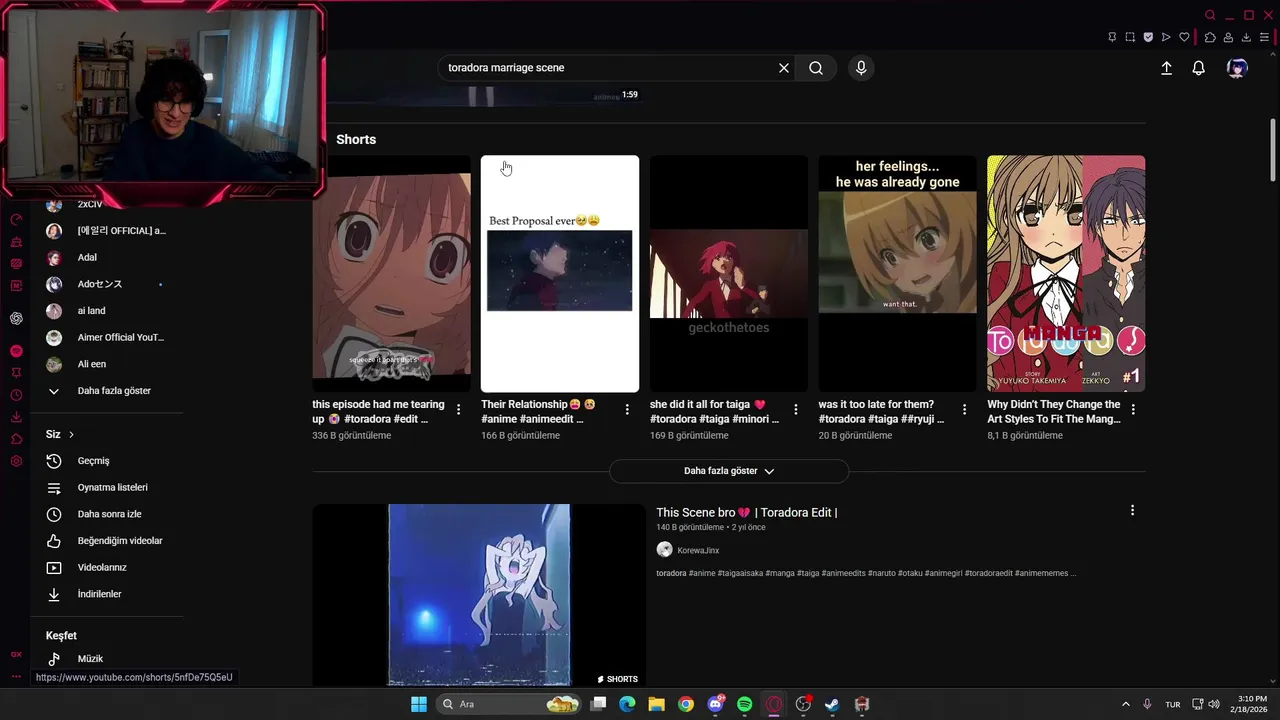Screen dimensions: 1280x720
Task: Open more options for 'was it too late for them?' short
Action: coord(964,409)
